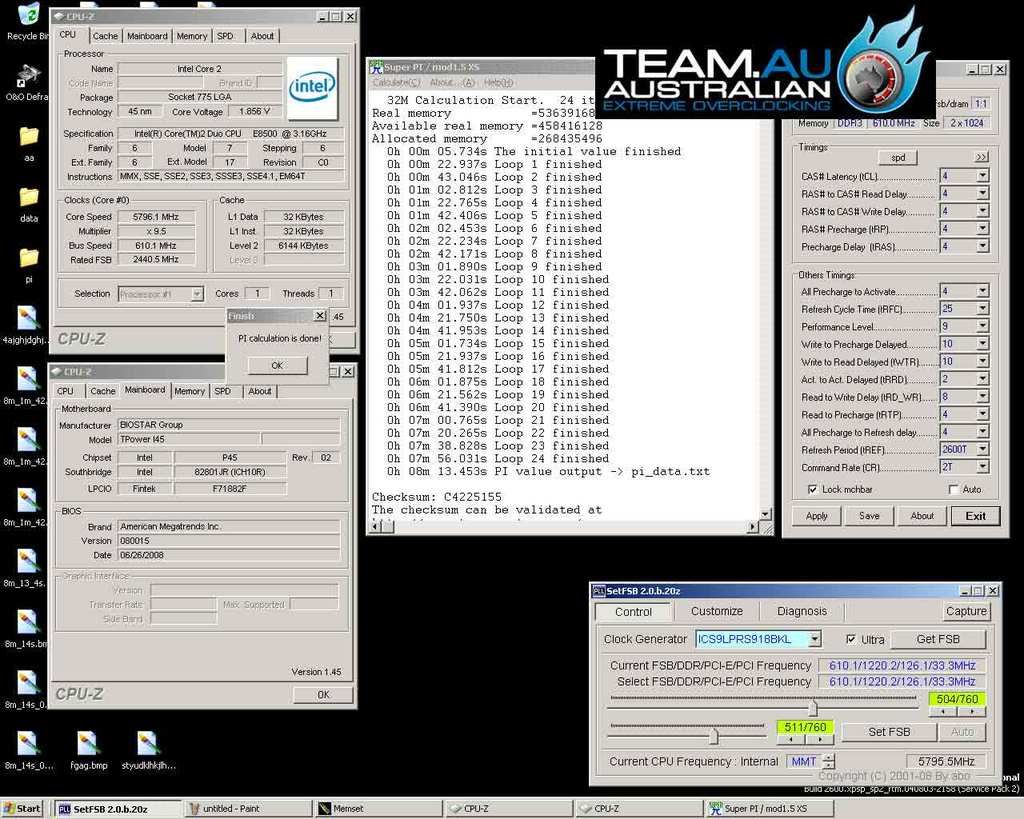This screenshot has height=819, width=1024.
Task: Expand the Refresh Cycle Time (tRFC) dropdown
Action: (x=982, y=308)
